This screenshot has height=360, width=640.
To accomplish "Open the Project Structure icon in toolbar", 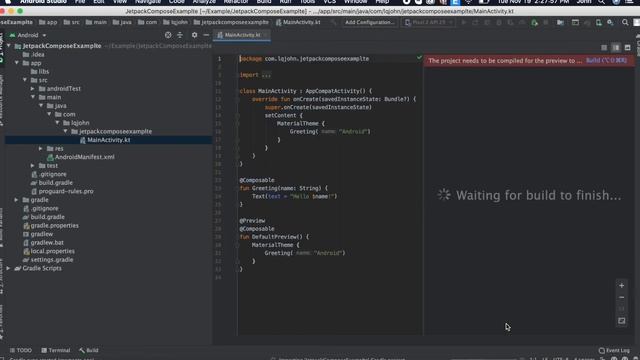I will pos(560,22).
